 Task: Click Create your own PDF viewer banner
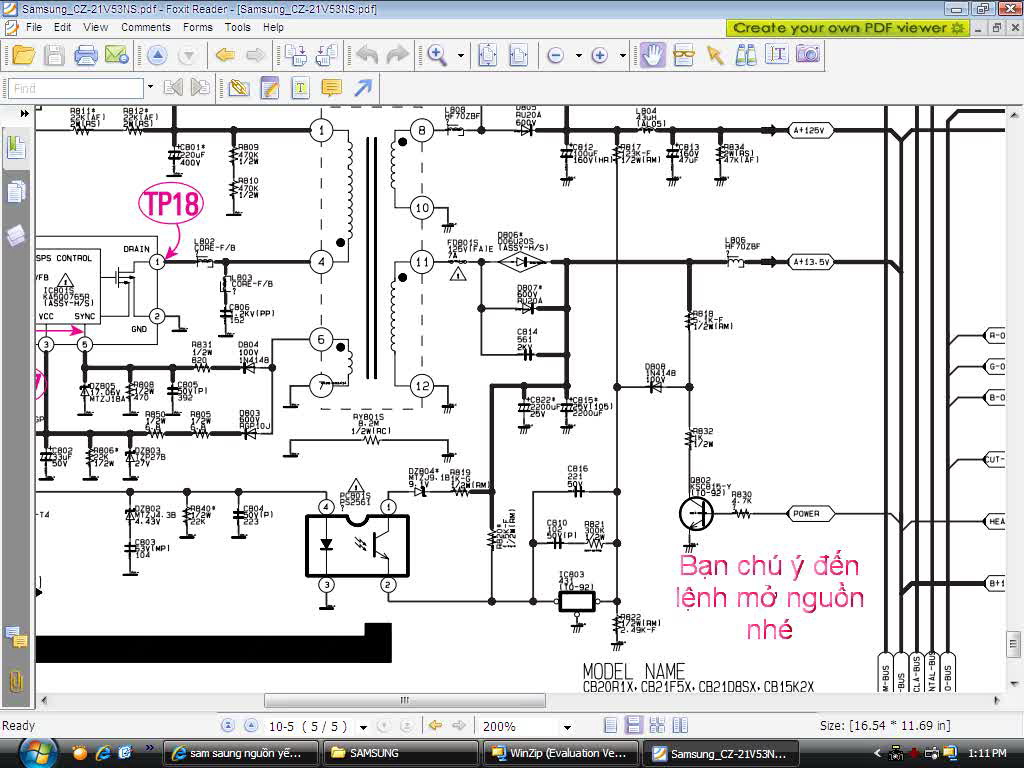pos(848,27)
